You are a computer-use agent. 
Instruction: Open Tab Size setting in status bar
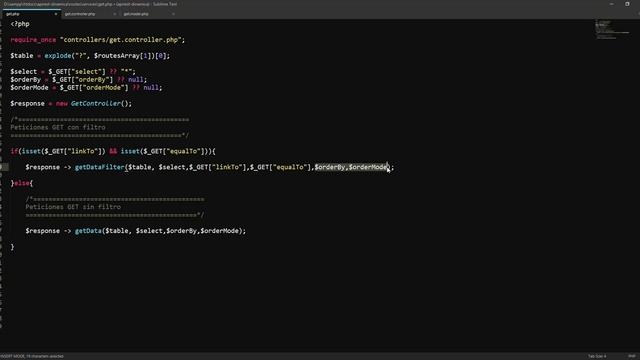(x=597, y=356)
